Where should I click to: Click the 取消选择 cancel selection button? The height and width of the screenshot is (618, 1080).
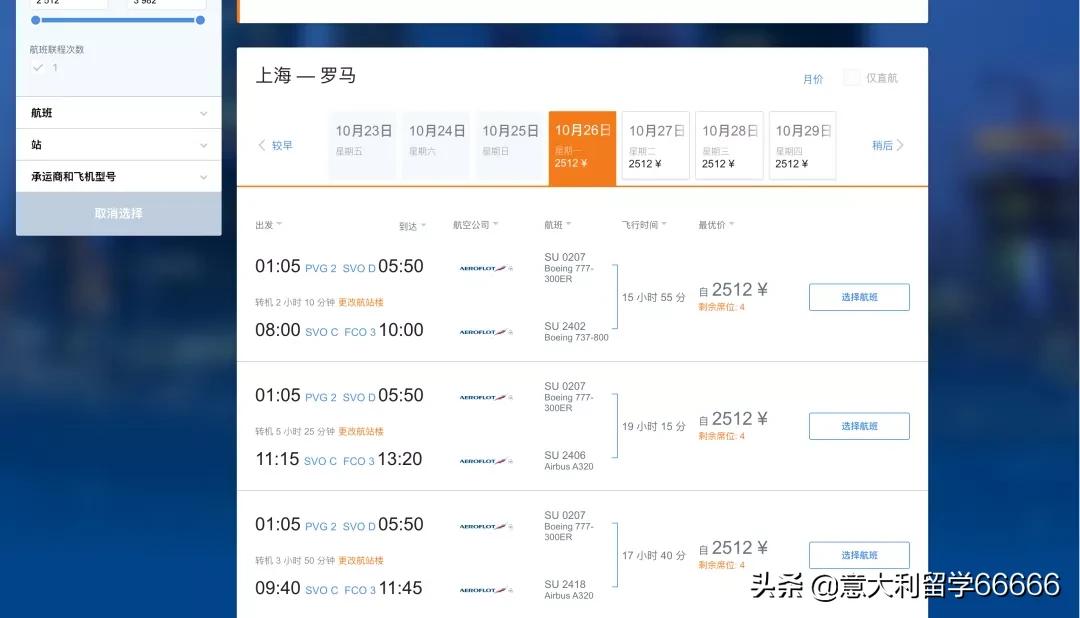point(118,212)
